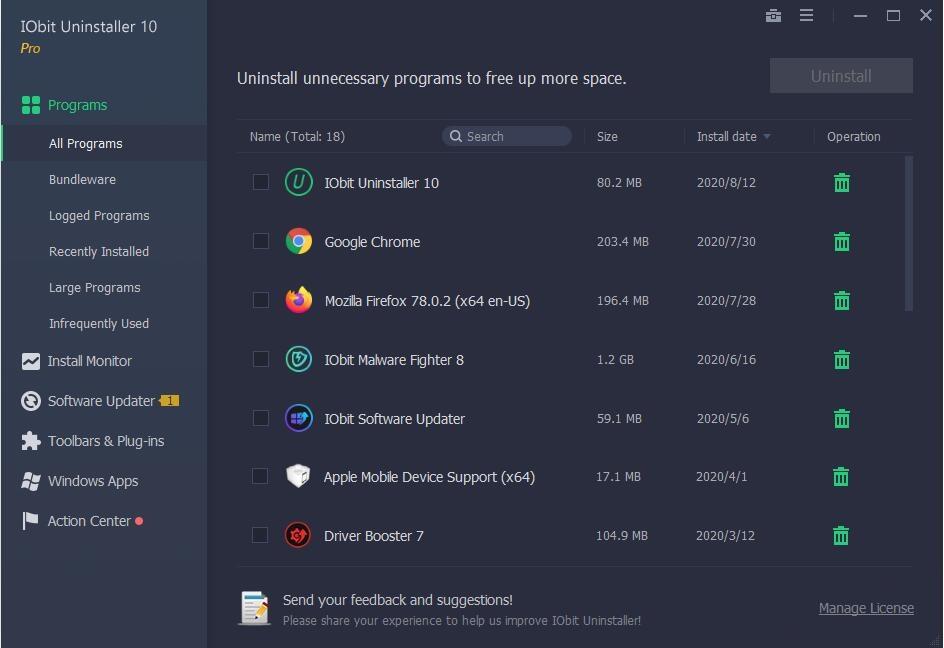The width and height of the screenshot is (944, 648).
Task: Delete Driver Booster 7 via trash icon
Action: tap(841, 535)
